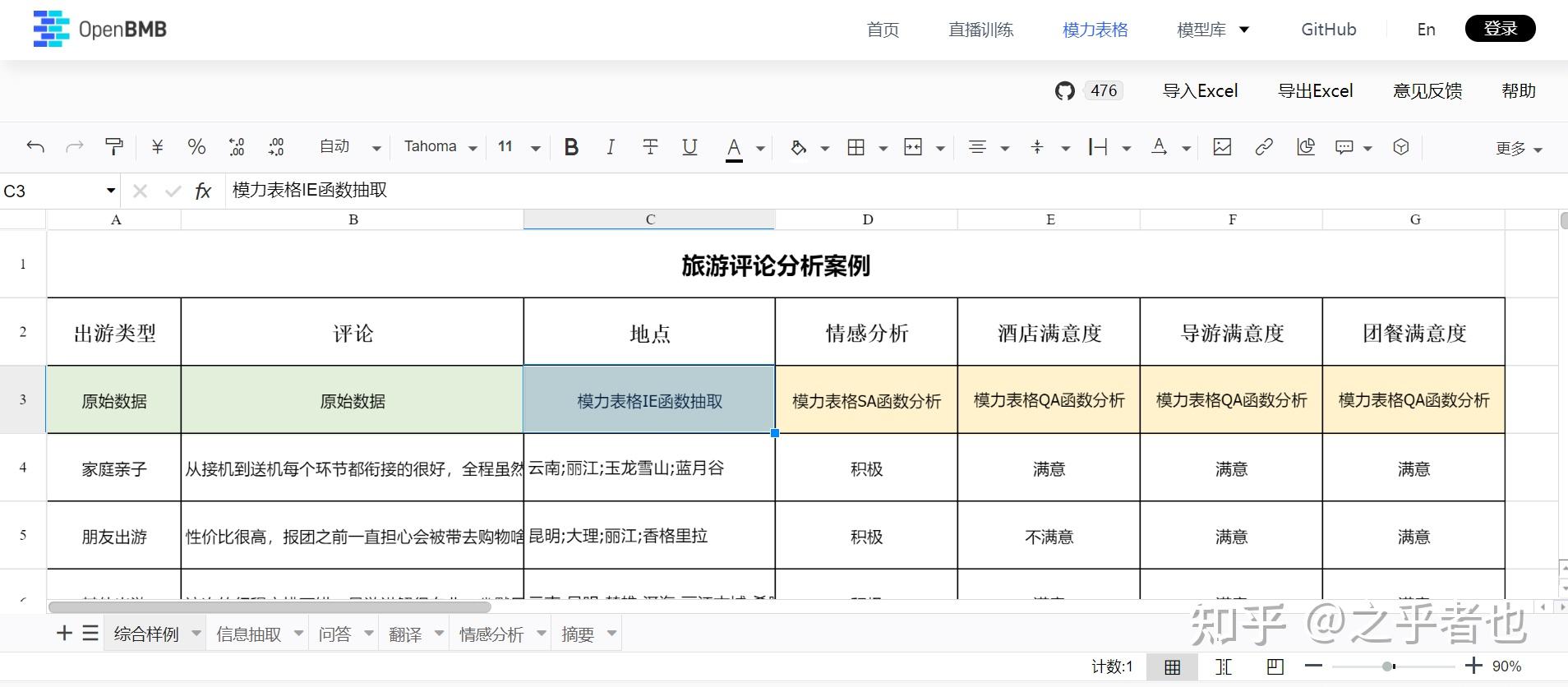Increase decimal places
This screenshot has height=687, width=1568.
click(x=276, y=147)
